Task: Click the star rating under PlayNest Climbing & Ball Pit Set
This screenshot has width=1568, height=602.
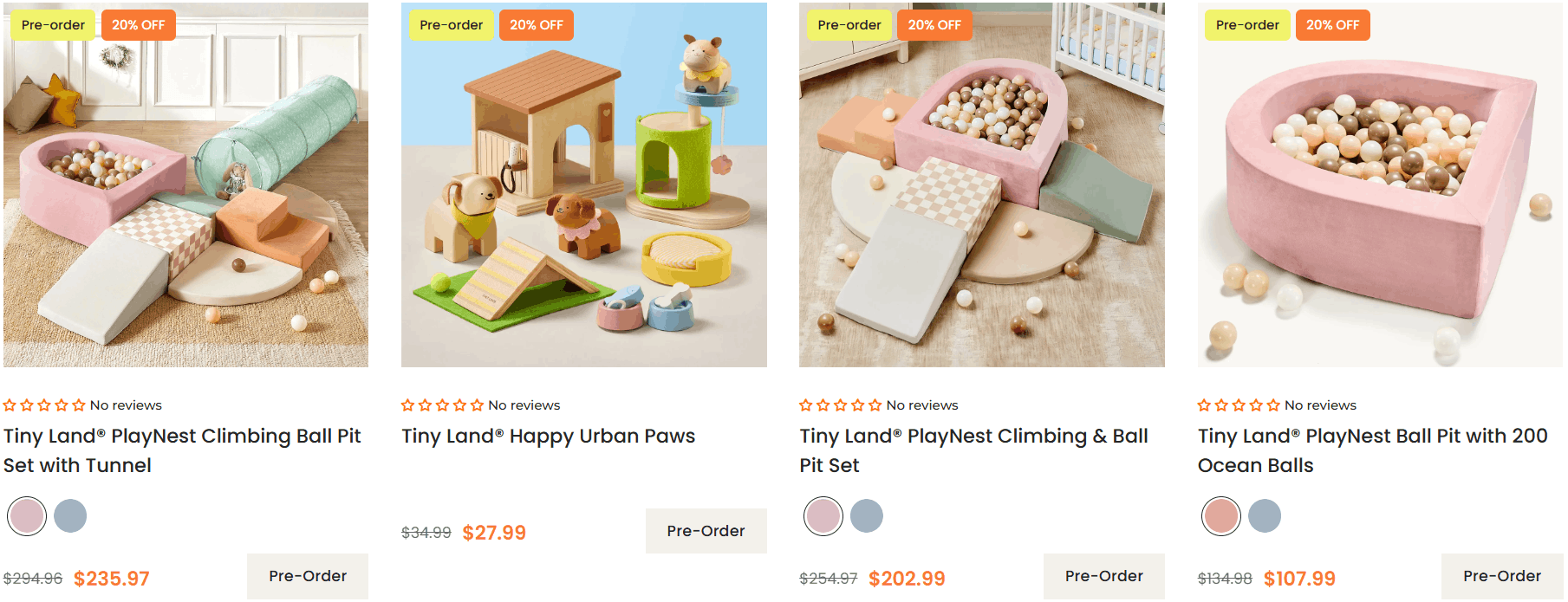Action: 840,405
